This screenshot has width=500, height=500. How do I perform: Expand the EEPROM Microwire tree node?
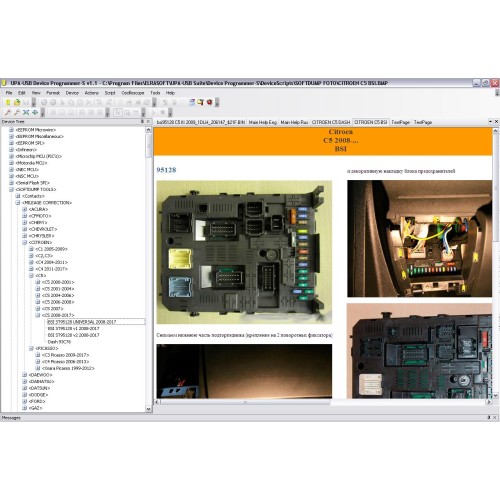click(11, 130)
